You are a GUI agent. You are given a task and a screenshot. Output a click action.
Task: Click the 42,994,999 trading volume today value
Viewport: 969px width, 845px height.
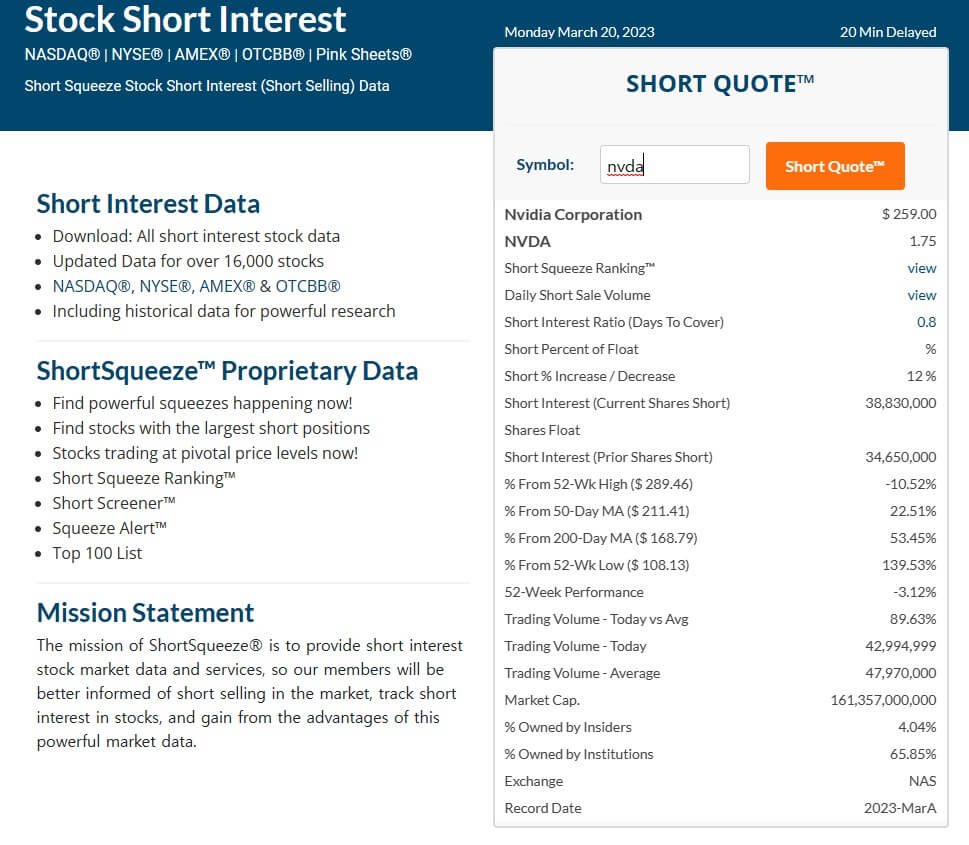pyautogui.click(x=900, y=646)
